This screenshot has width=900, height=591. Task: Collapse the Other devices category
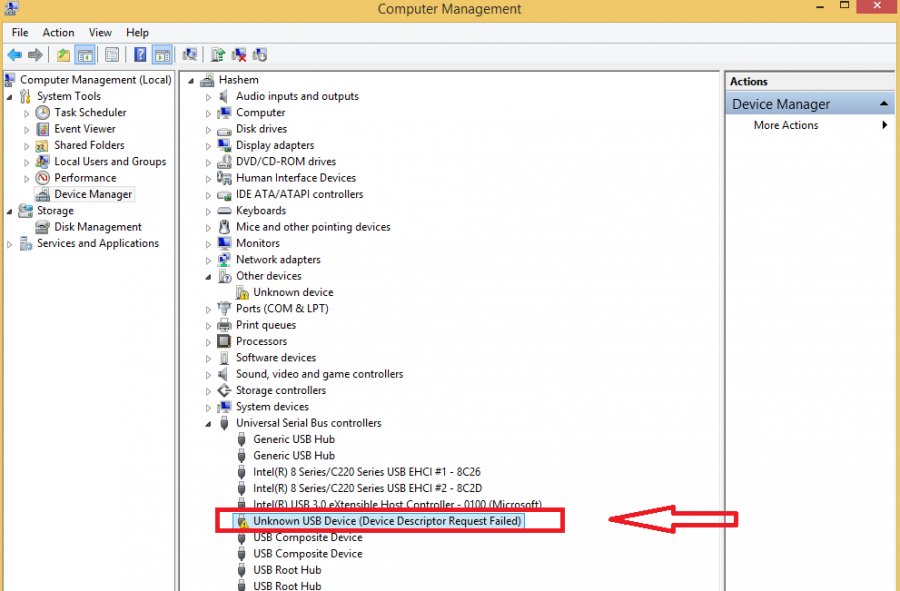click(208, 277)
